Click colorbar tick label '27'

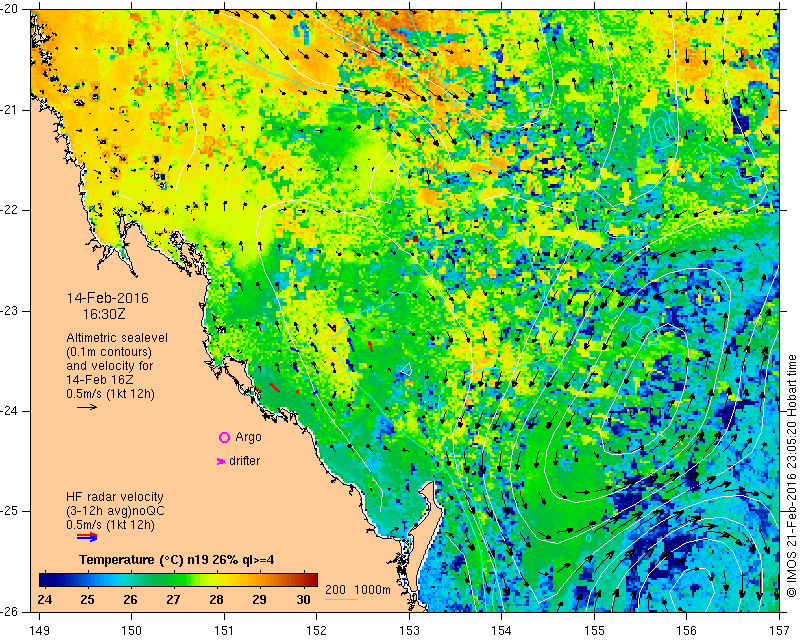173,599
